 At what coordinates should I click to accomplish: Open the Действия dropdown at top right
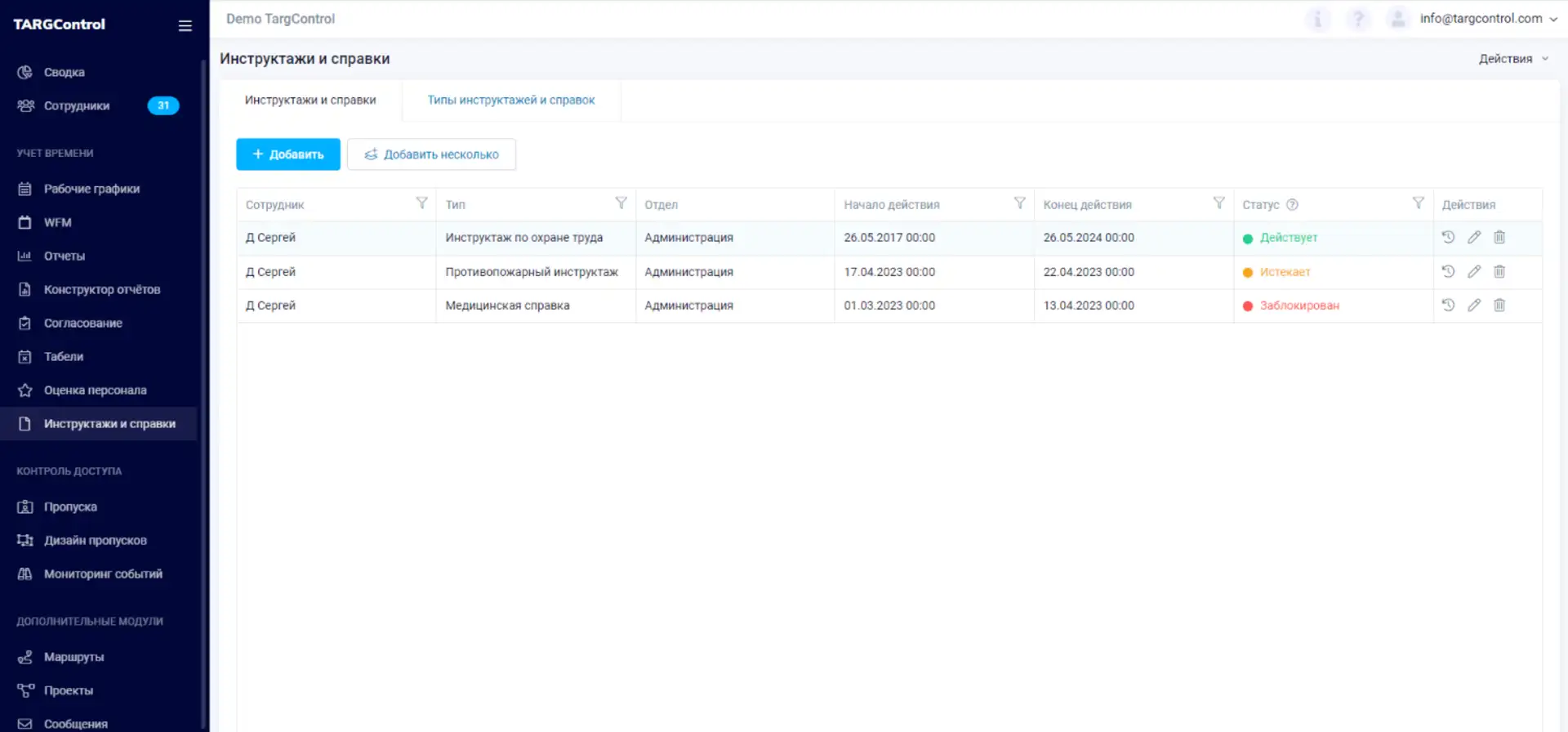1513,59
